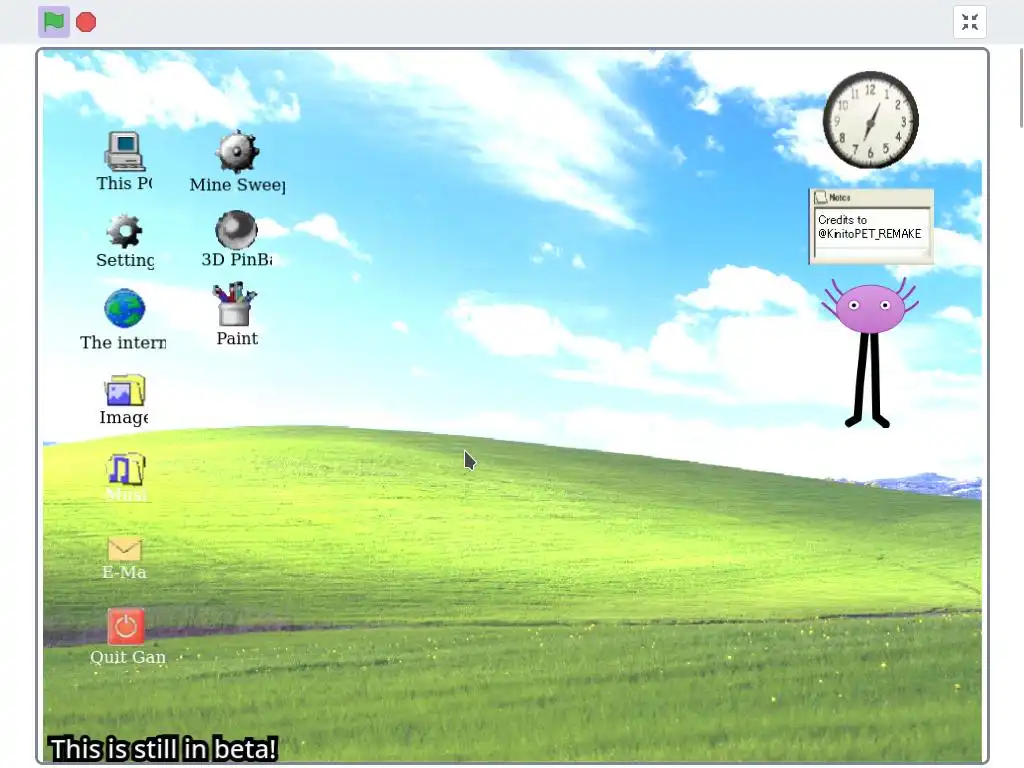The height and width of the screenshot is (768, 1024).
Task: Launch the 3D Pinball icon
Action: tap(236, 229)
